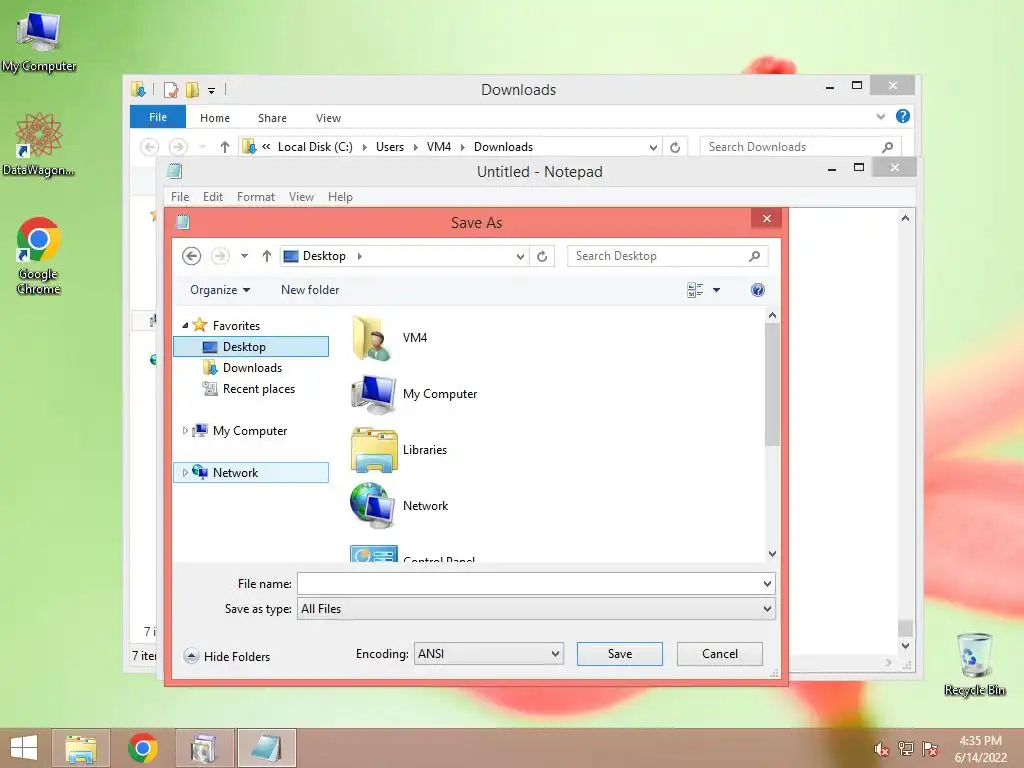Viewport: 1024px width, 768px height.
Task: Switch to Explorer View tab
Action: coord(328,118)
